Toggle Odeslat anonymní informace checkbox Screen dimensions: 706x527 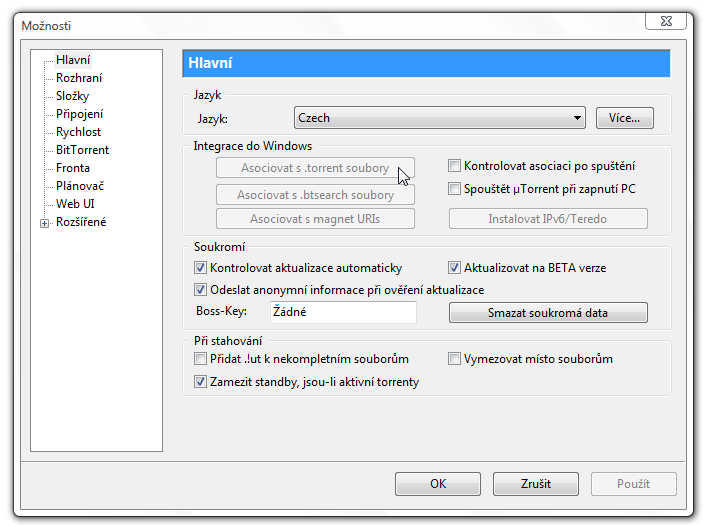tap(200, 290)
